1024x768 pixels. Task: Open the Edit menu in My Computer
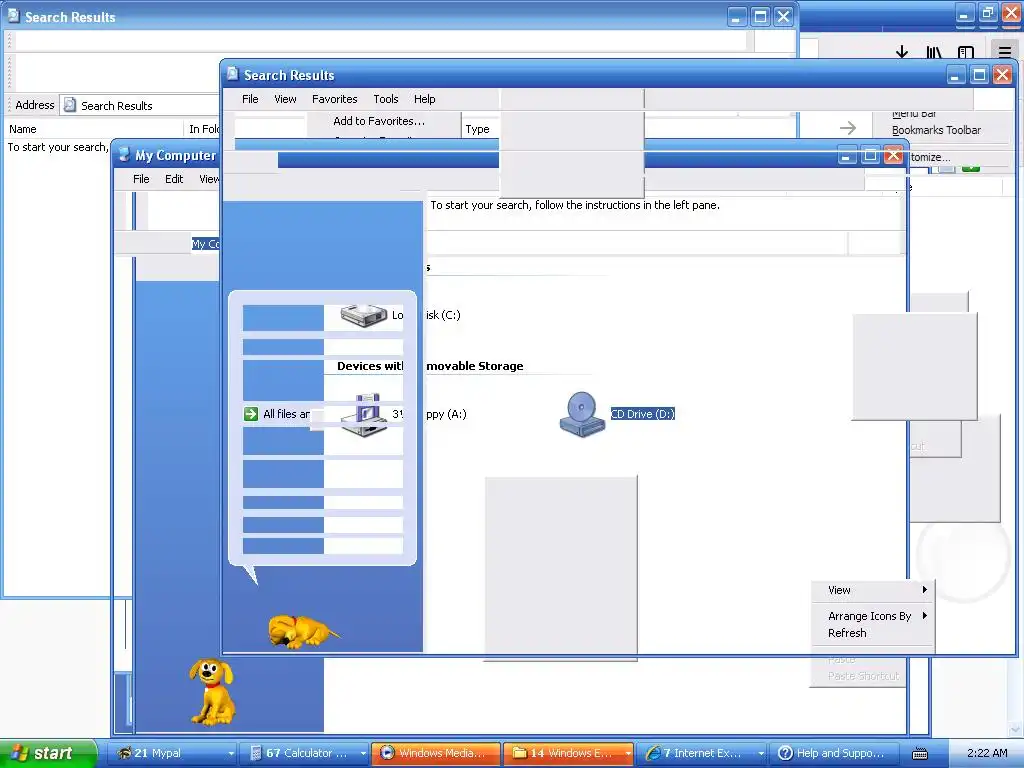click(174, 179)
